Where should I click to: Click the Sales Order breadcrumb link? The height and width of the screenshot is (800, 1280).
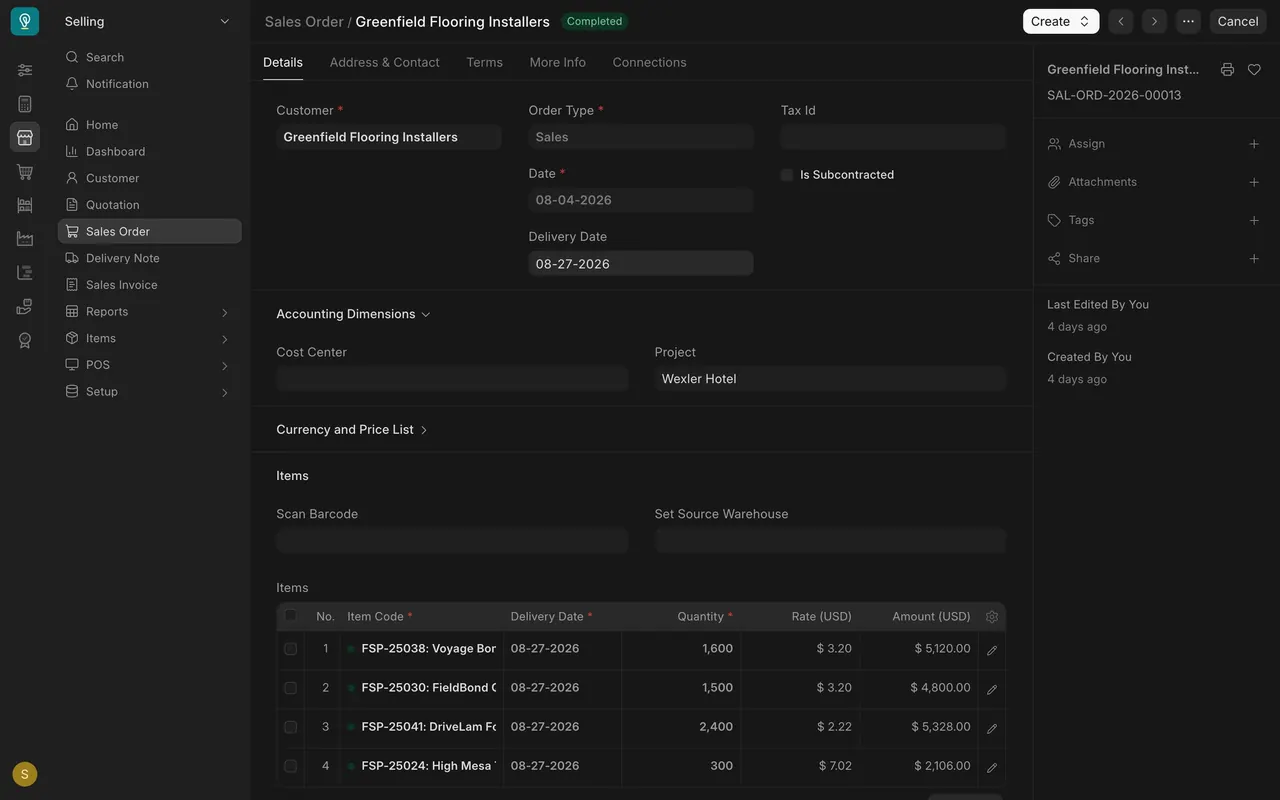point(304,21)
